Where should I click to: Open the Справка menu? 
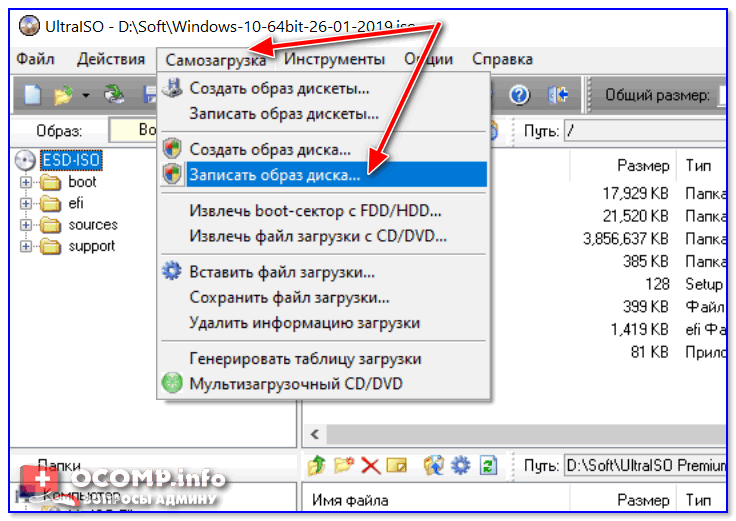(x=502, y=59)
